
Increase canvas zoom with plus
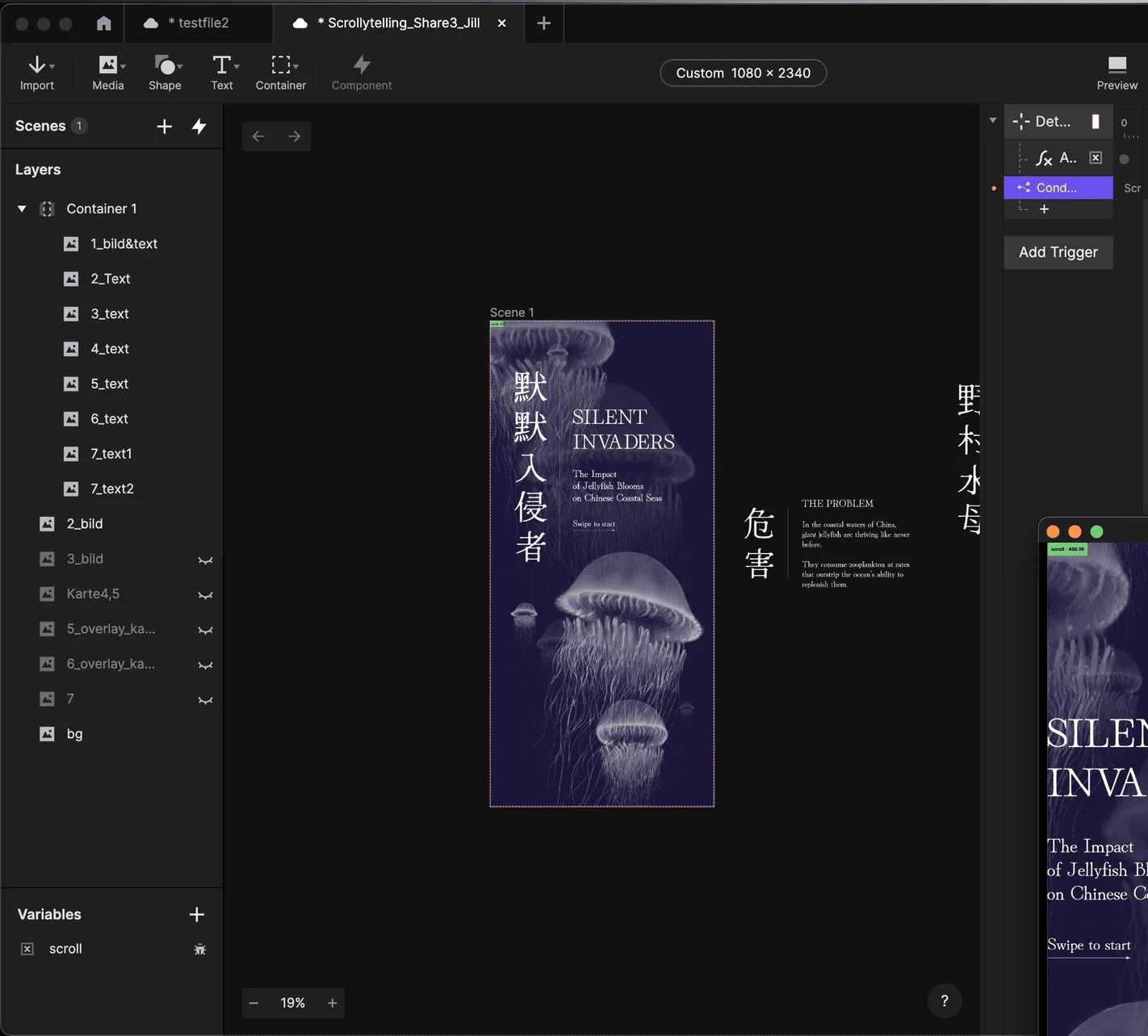point(332,1003)
